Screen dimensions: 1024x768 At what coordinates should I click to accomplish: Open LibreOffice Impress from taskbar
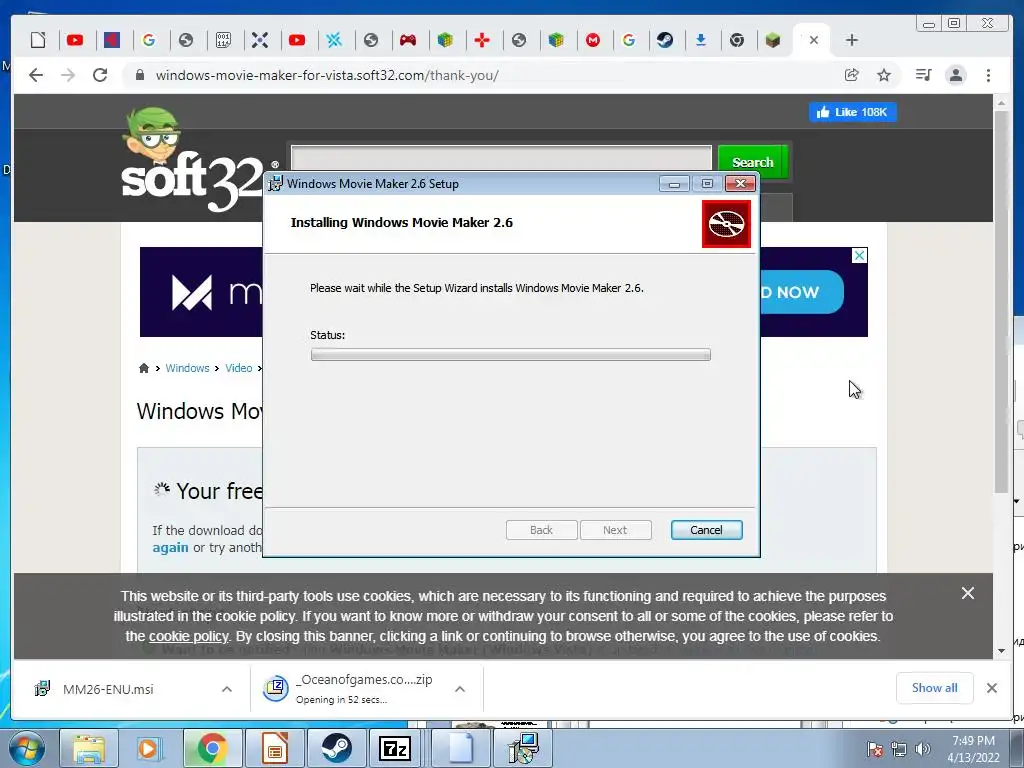274,748
